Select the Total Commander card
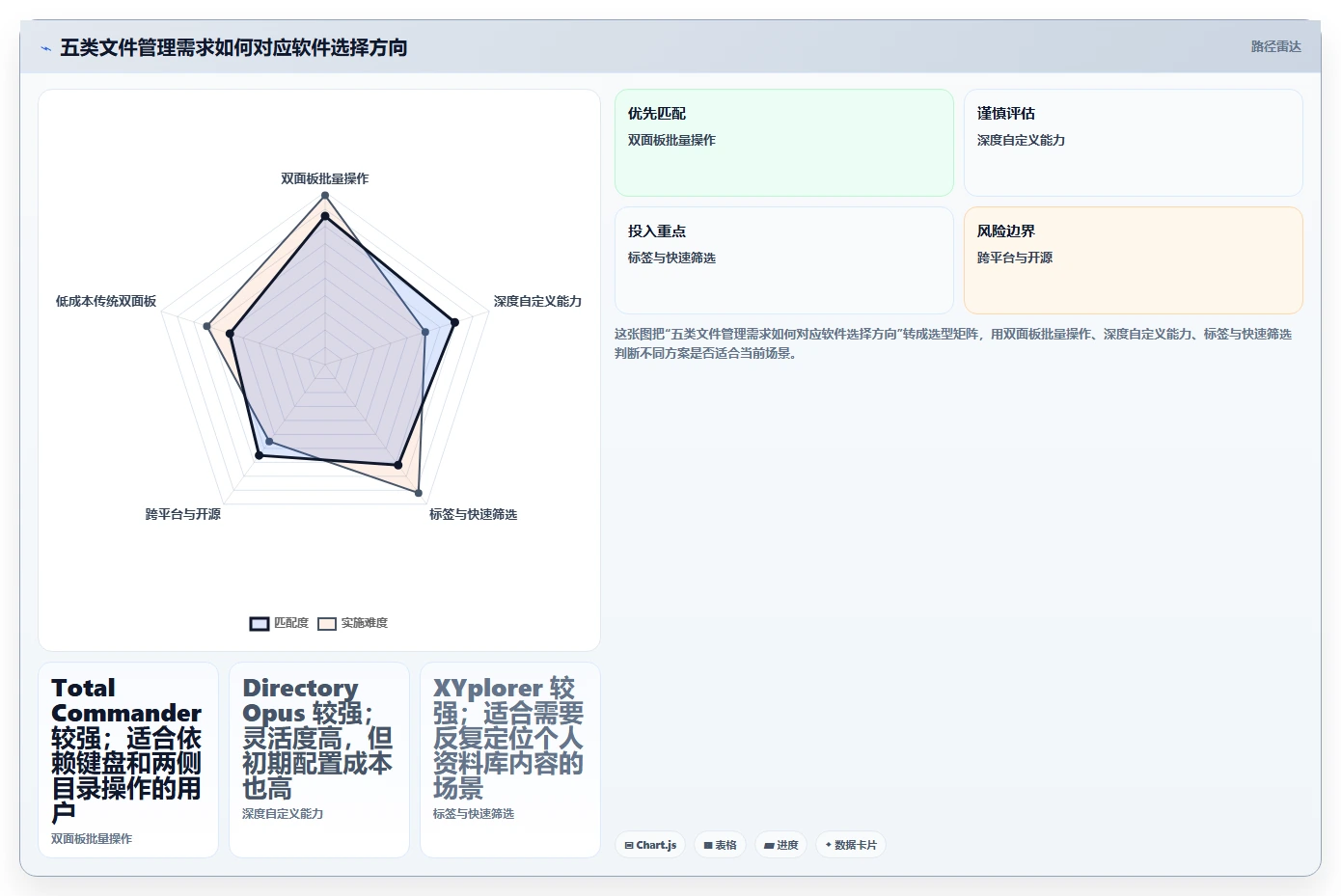Viewport: 1341px width, 896px height. pyautogui.click(x=128, y=760)
